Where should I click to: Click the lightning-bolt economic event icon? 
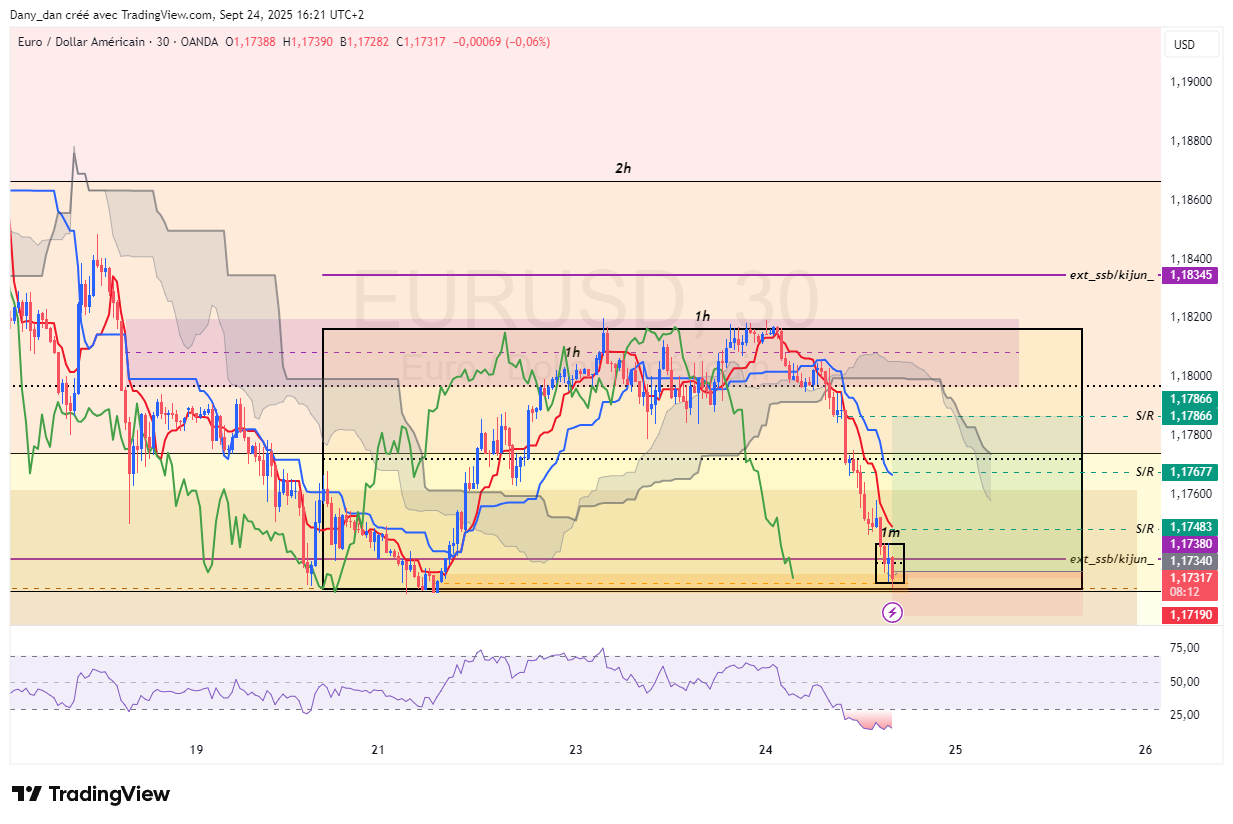pyautogui.click(x=893, y=612)
